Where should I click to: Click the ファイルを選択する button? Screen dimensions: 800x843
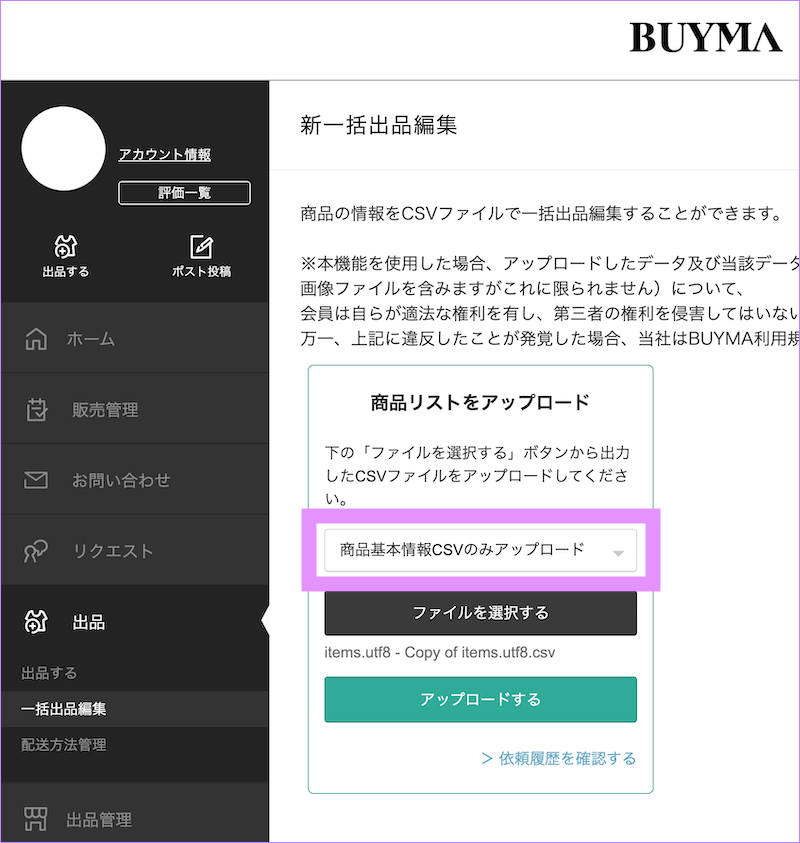(x=480, y=613)
